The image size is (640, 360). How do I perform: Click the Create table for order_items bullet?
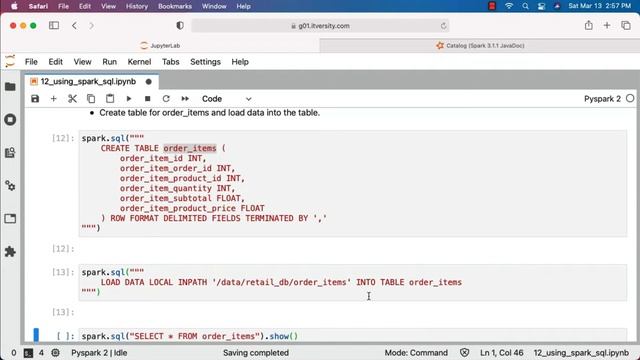click(x=209, y=113)
